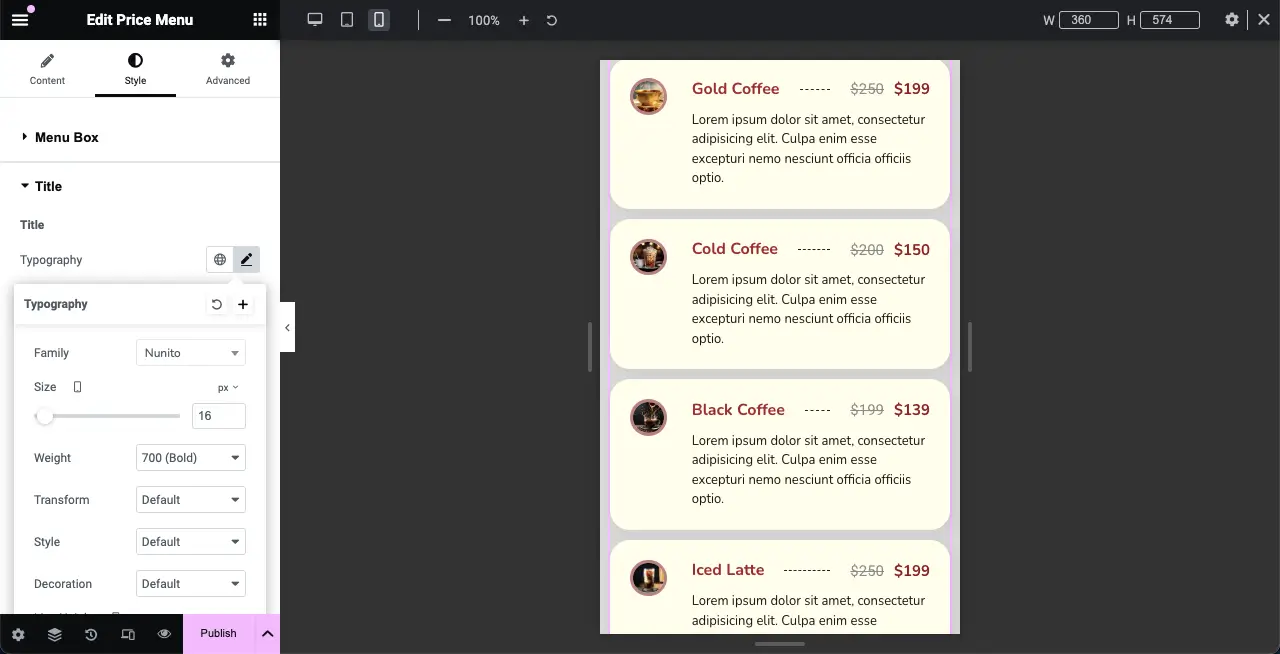This screenshot has width=1280, height=654.
Task: Click the height field showing 574
Action: 1170,20
